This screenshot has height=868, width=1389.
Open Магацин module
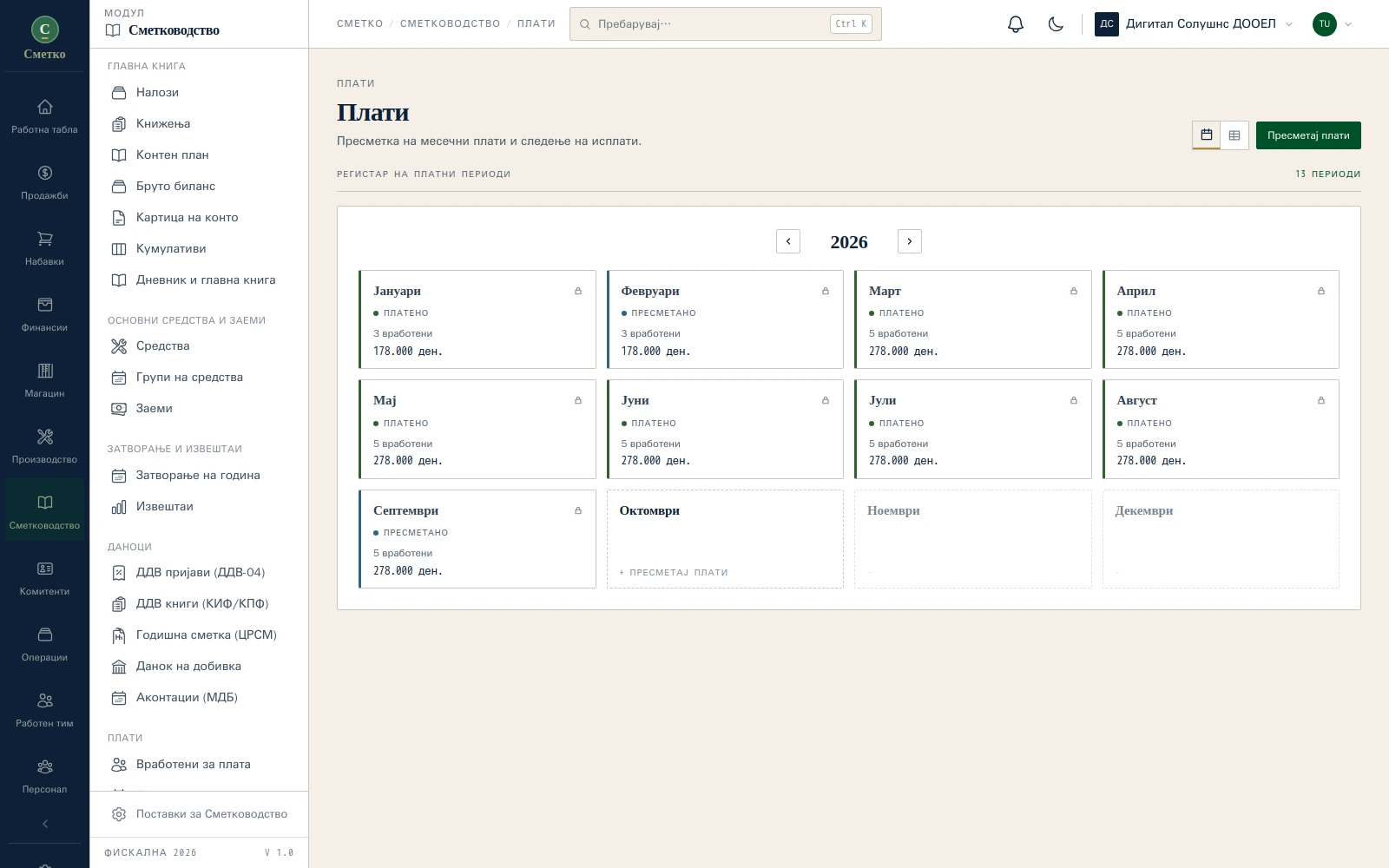[x=45, y=381]
